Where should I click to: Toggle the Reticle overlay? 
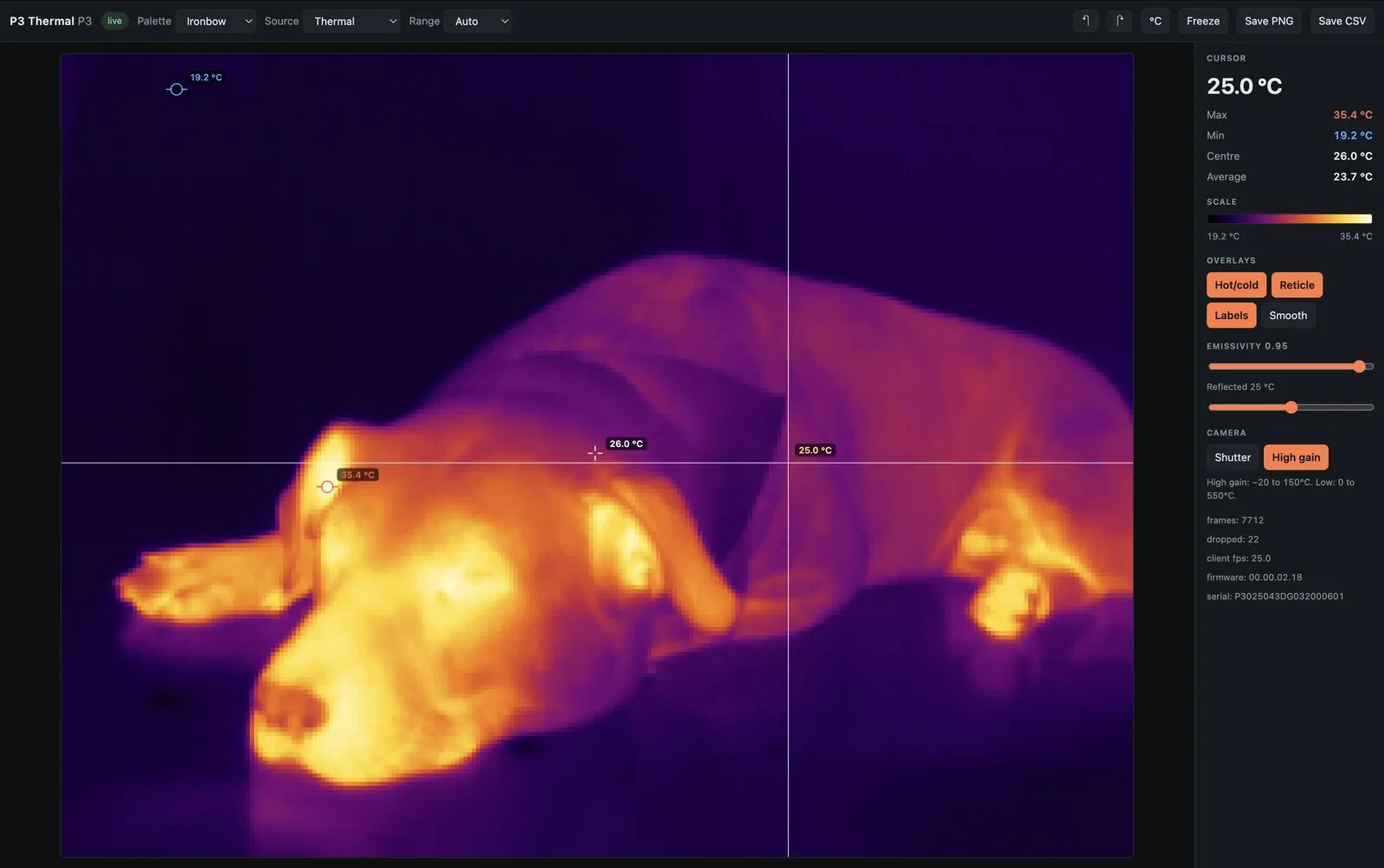click(1297, 285)
